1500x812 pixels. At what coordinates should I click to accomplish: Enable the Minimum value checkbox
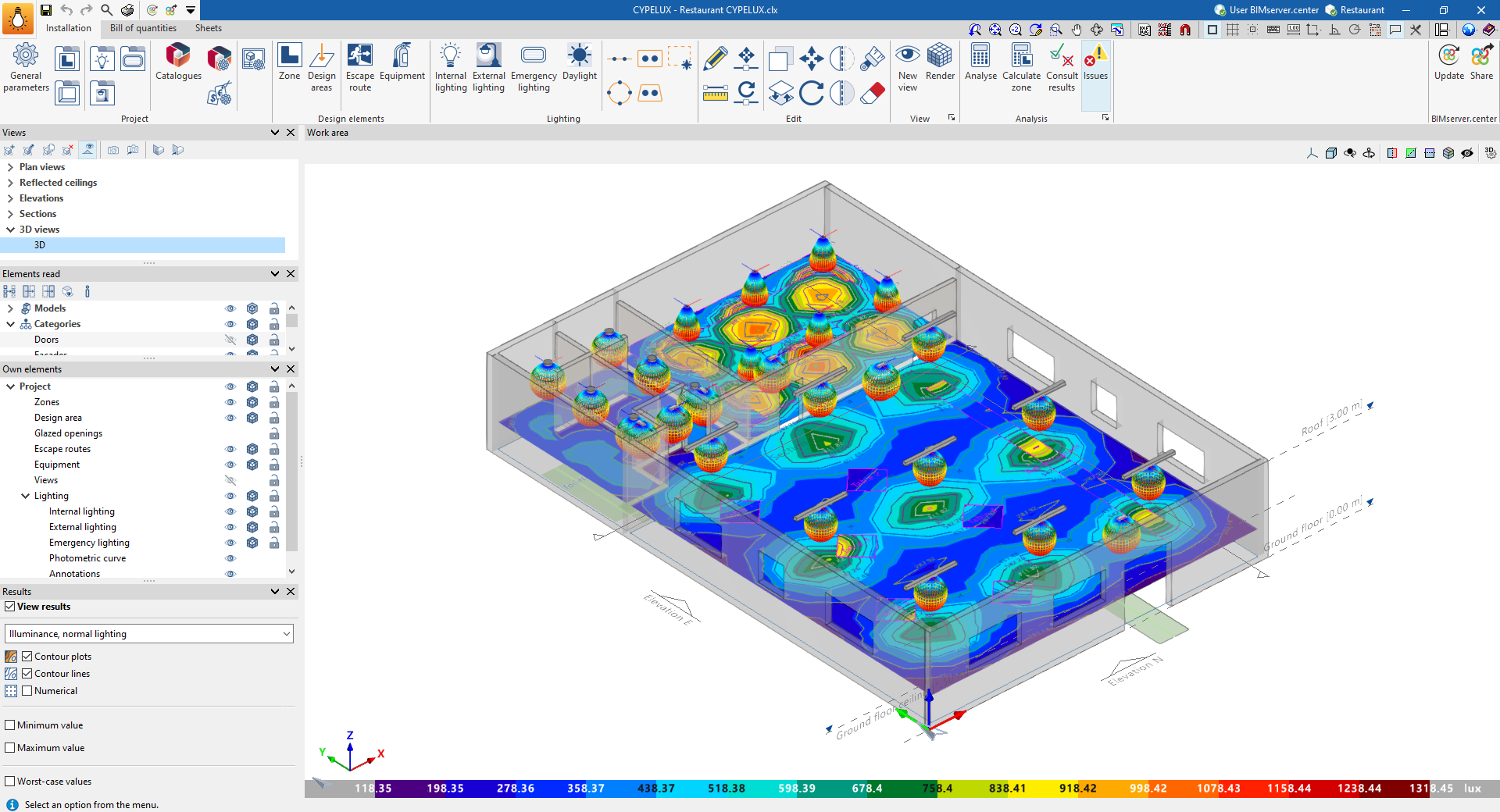[x=10, y=725]
